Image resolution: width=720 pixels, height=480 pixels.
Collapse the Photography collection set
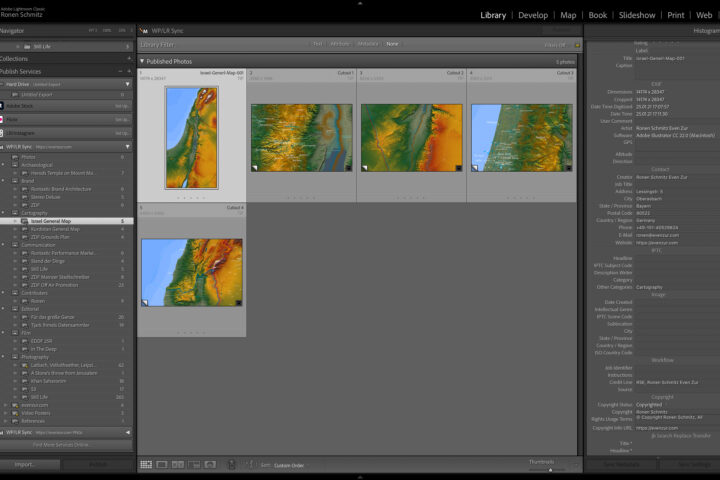click(4, 357)
